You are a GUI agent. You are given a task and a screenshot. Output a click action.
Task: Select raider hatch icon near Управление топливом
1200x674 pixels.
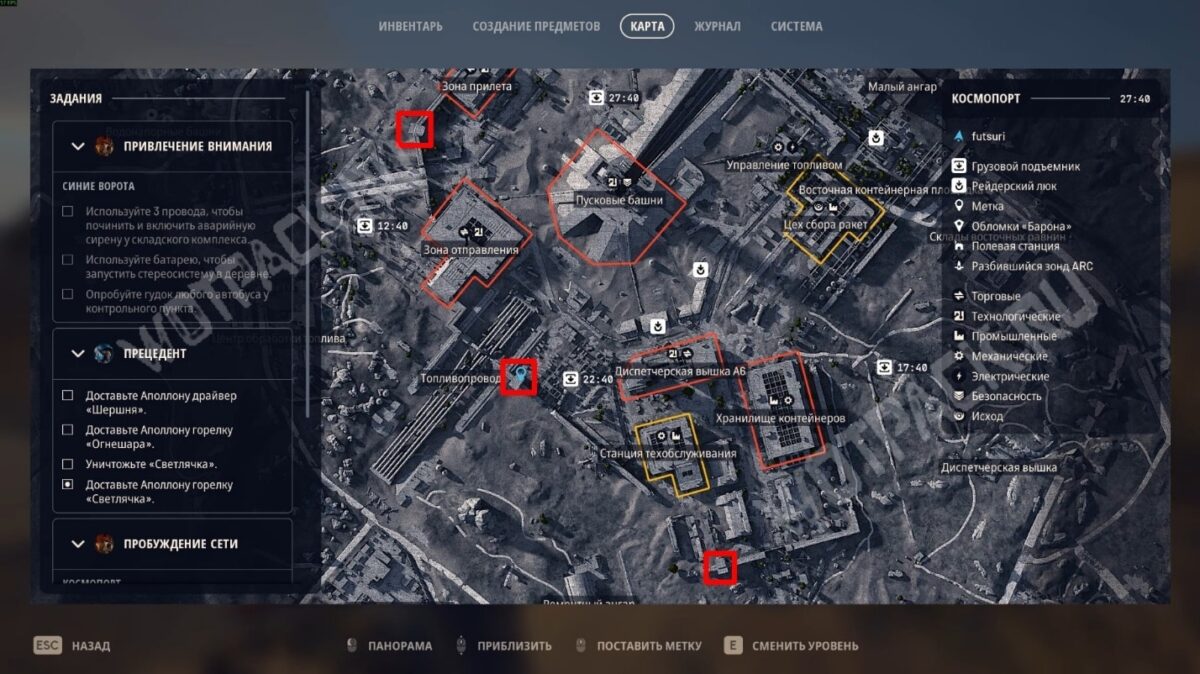tap(876, 137)
